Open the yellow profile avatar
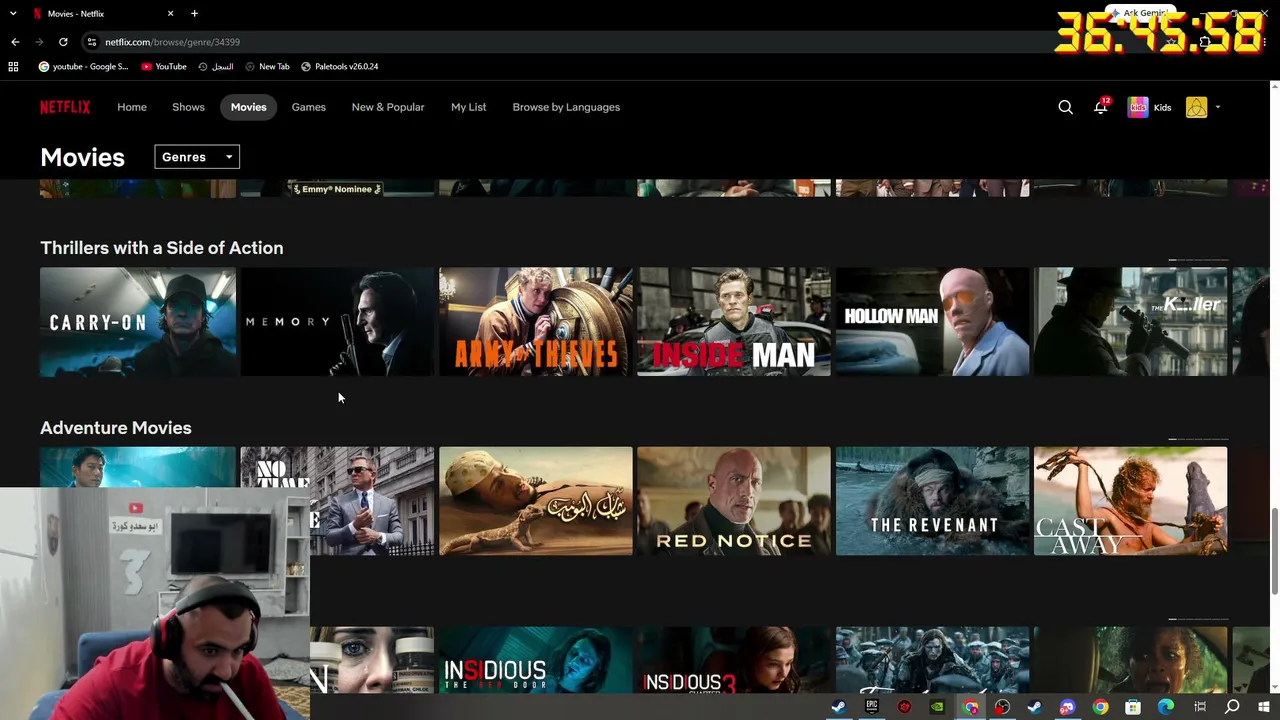Image resolution: width=1280 pixels, height=720 pixels. pos(1196,107)
